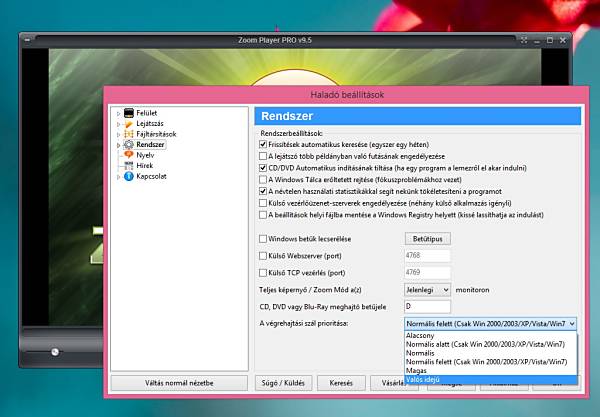Click the Rendszer gear icon

129,145
